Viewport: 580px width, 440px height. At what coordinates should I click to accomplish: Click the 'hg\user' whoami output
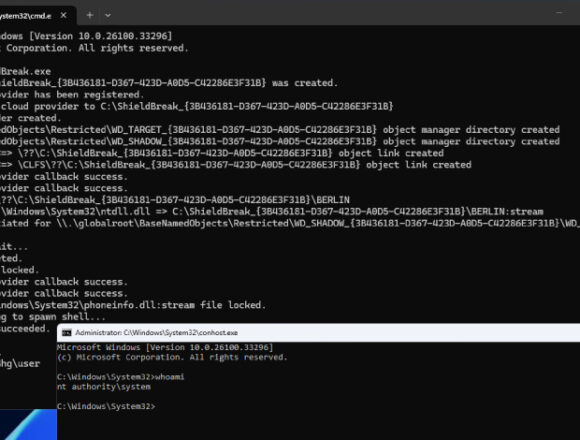point(20,363)
